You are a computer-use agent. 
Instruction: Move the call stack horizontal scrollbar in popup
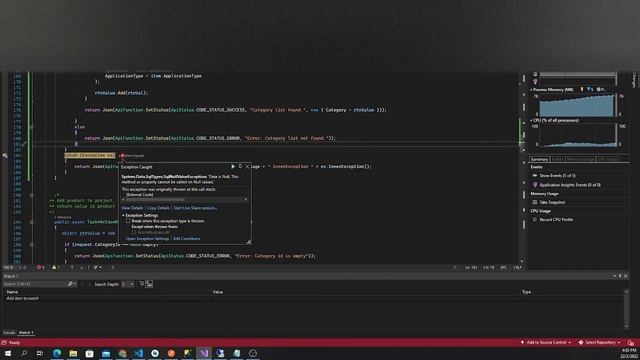click(155, 200)
